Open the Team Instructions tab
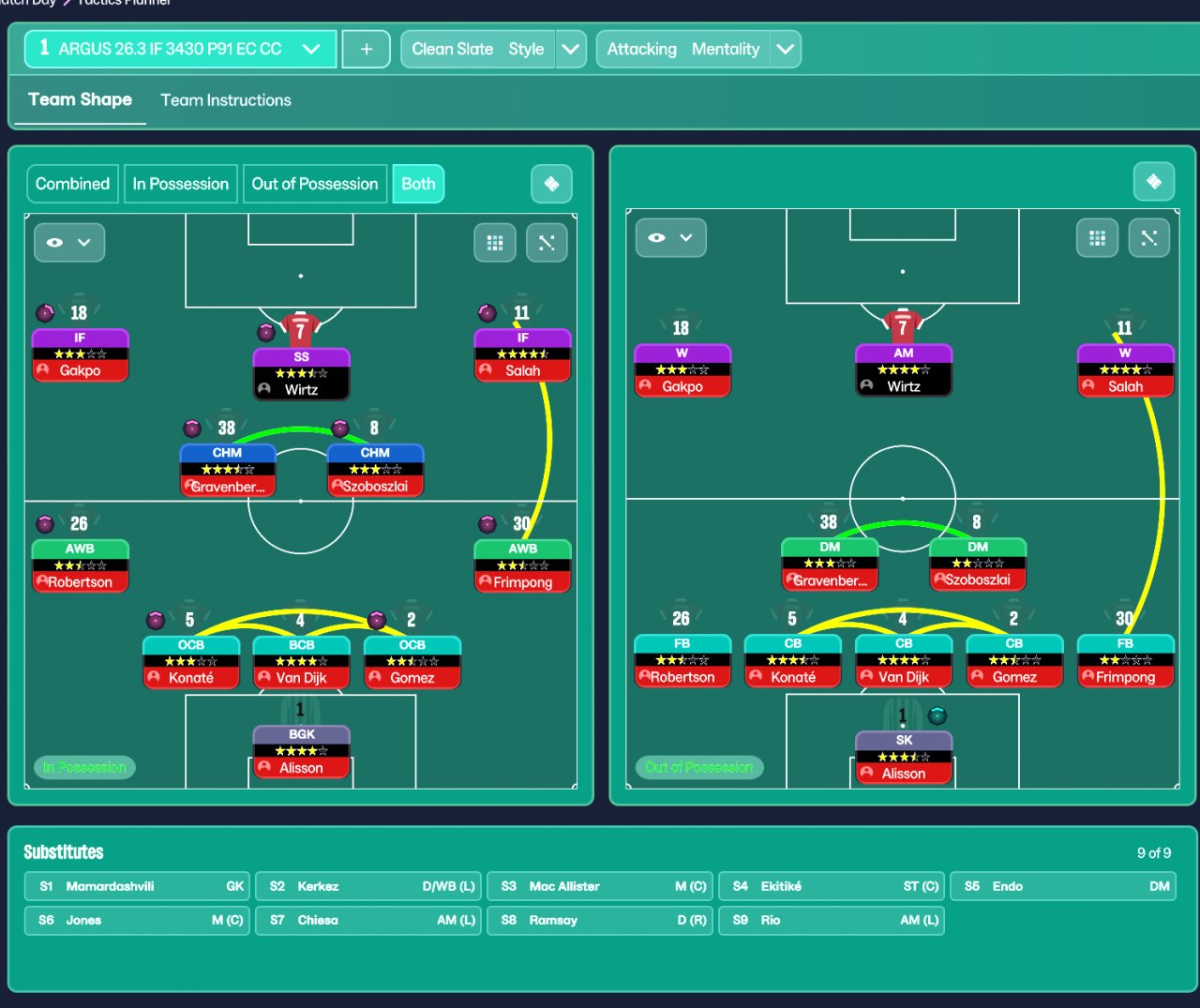 [226, 100]
